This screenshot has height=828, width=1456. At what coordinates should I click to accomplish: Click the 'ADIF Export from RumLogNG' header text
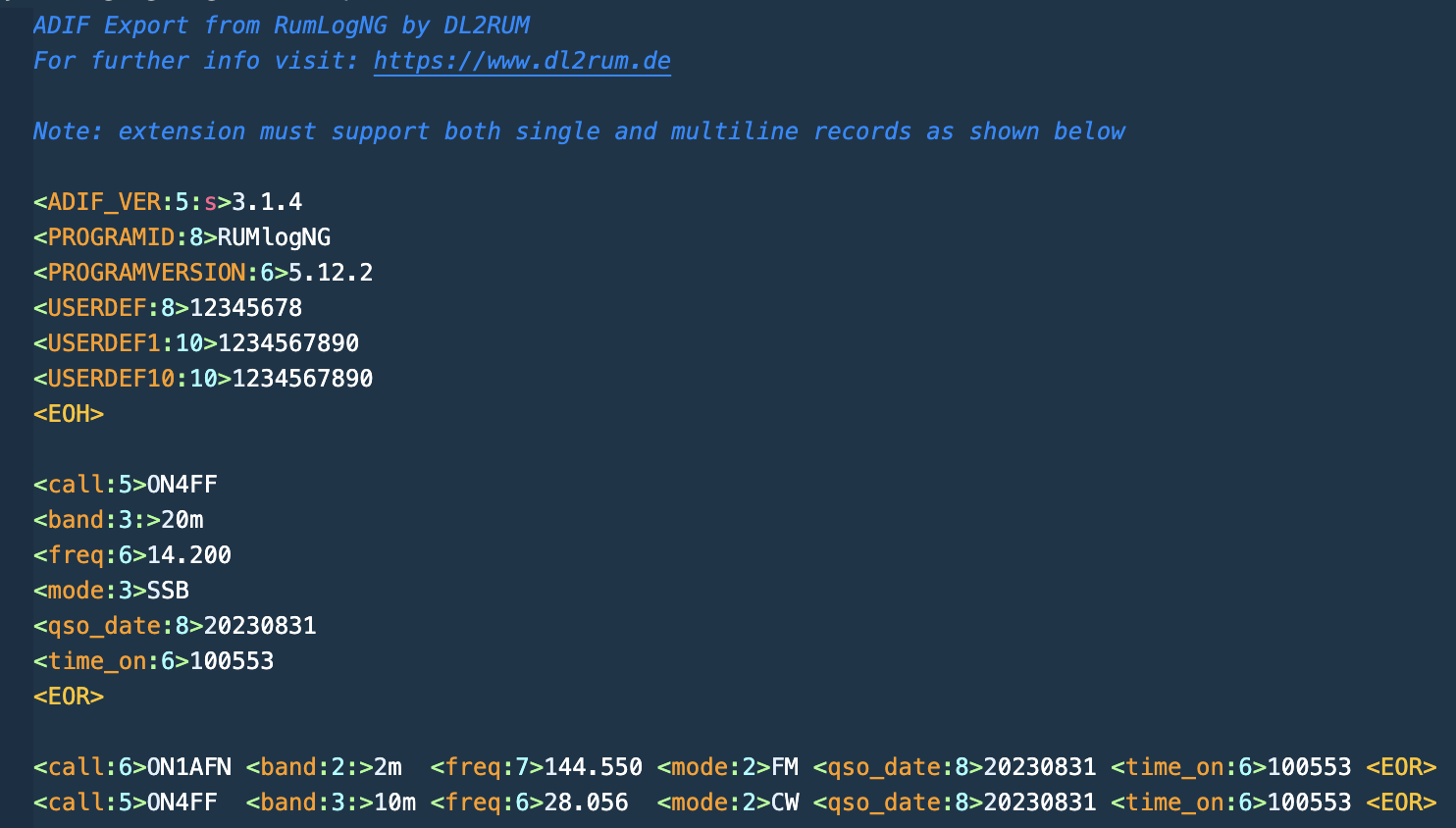click(x=282, y=26)
